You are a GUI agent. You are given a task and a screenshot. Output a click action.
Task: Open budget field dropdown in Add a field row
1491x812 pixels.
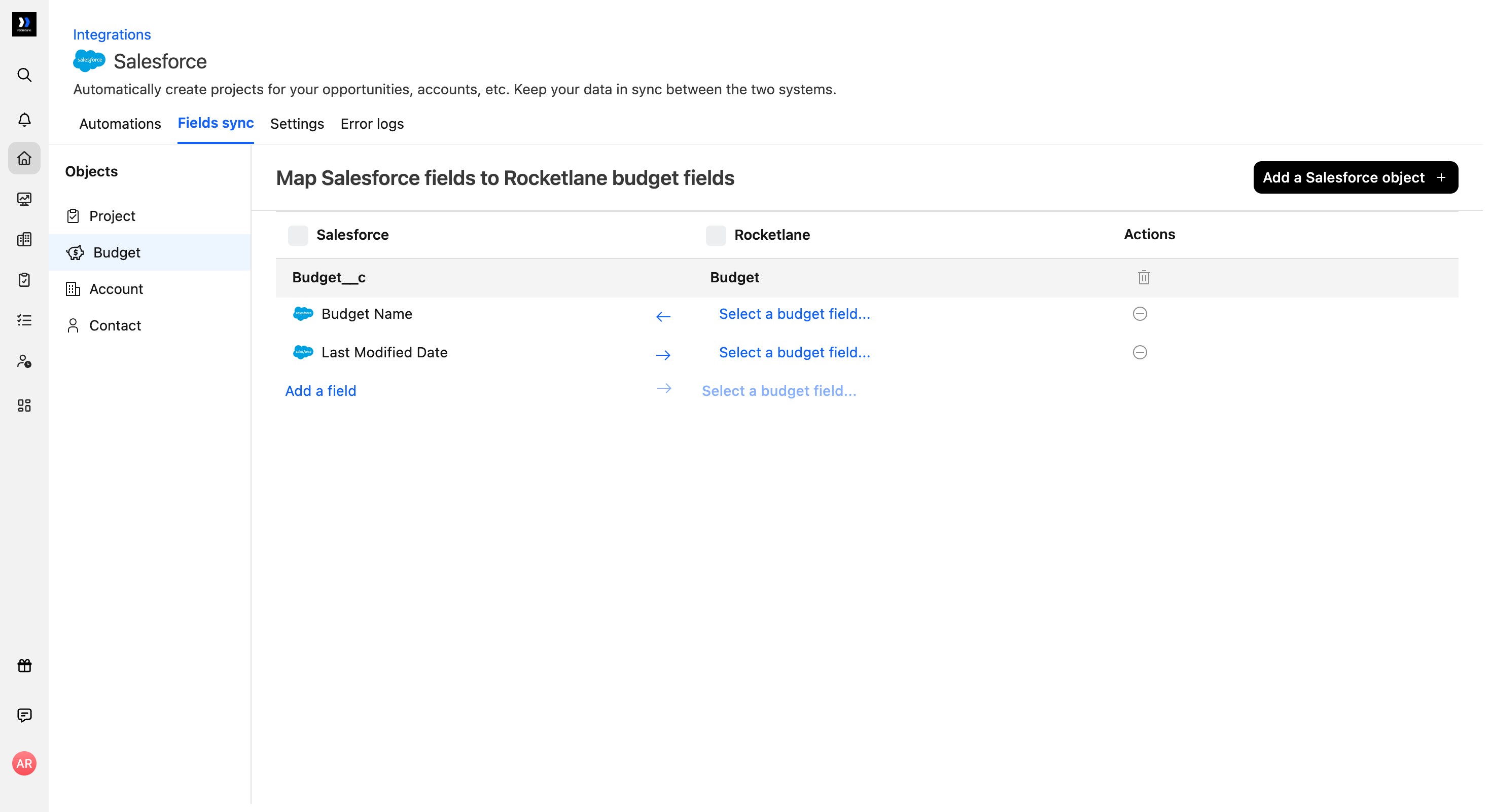(x=779, y=391)
